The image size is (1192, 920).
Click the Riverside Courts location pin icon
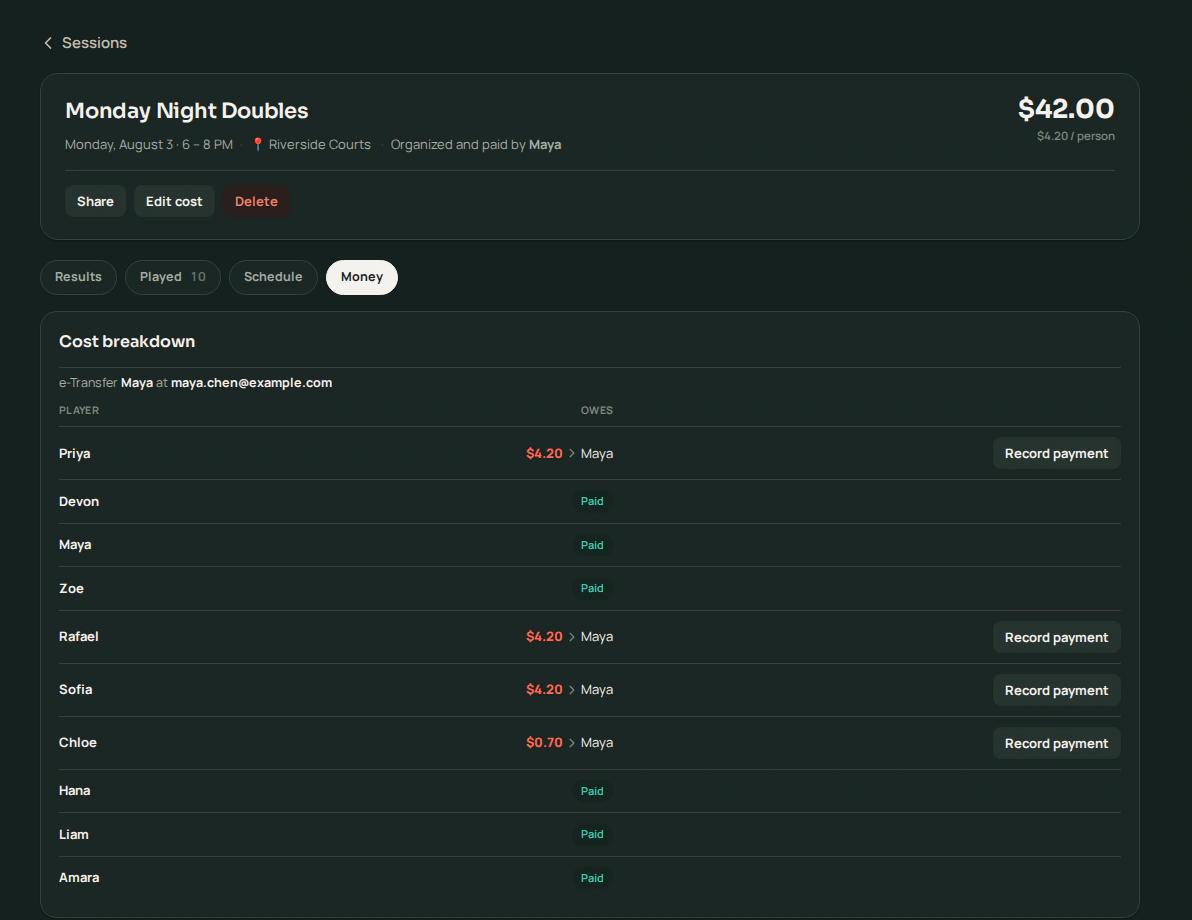tap(258, 144)
